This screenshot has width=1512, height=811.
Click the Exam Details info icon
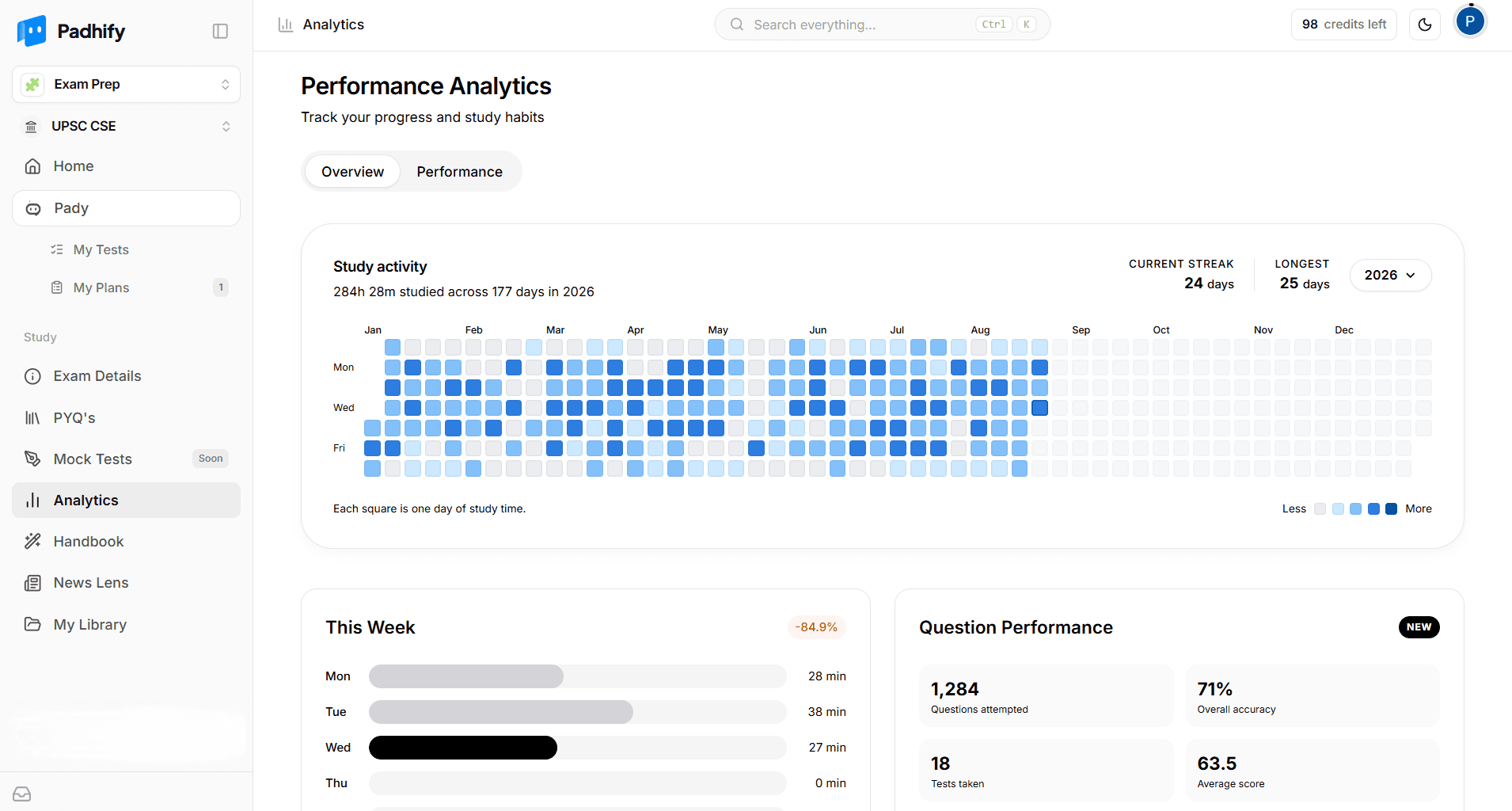32,376
